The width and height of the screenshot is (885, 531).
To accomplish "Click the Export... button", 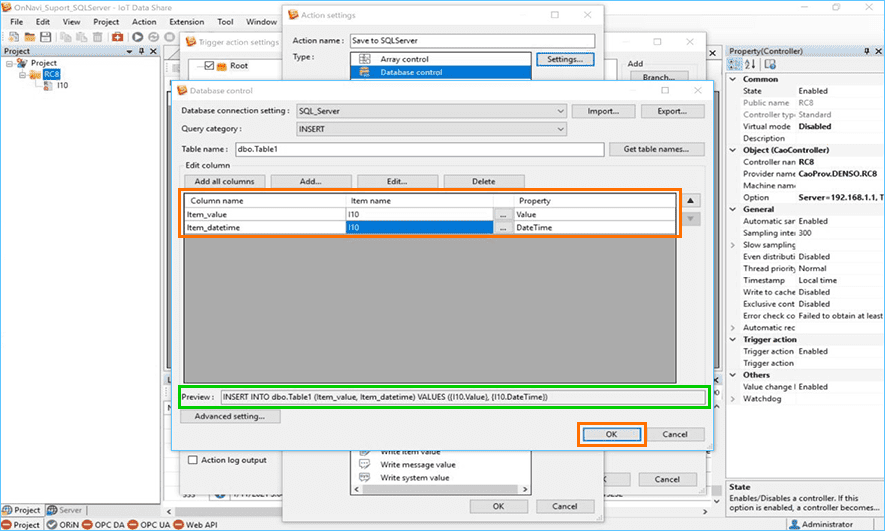I will tap(672, 111).
